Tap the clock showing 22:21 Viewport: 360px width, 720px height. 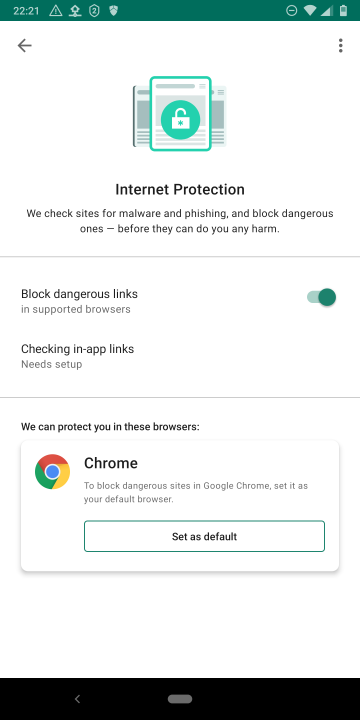[x=27, y=11]
